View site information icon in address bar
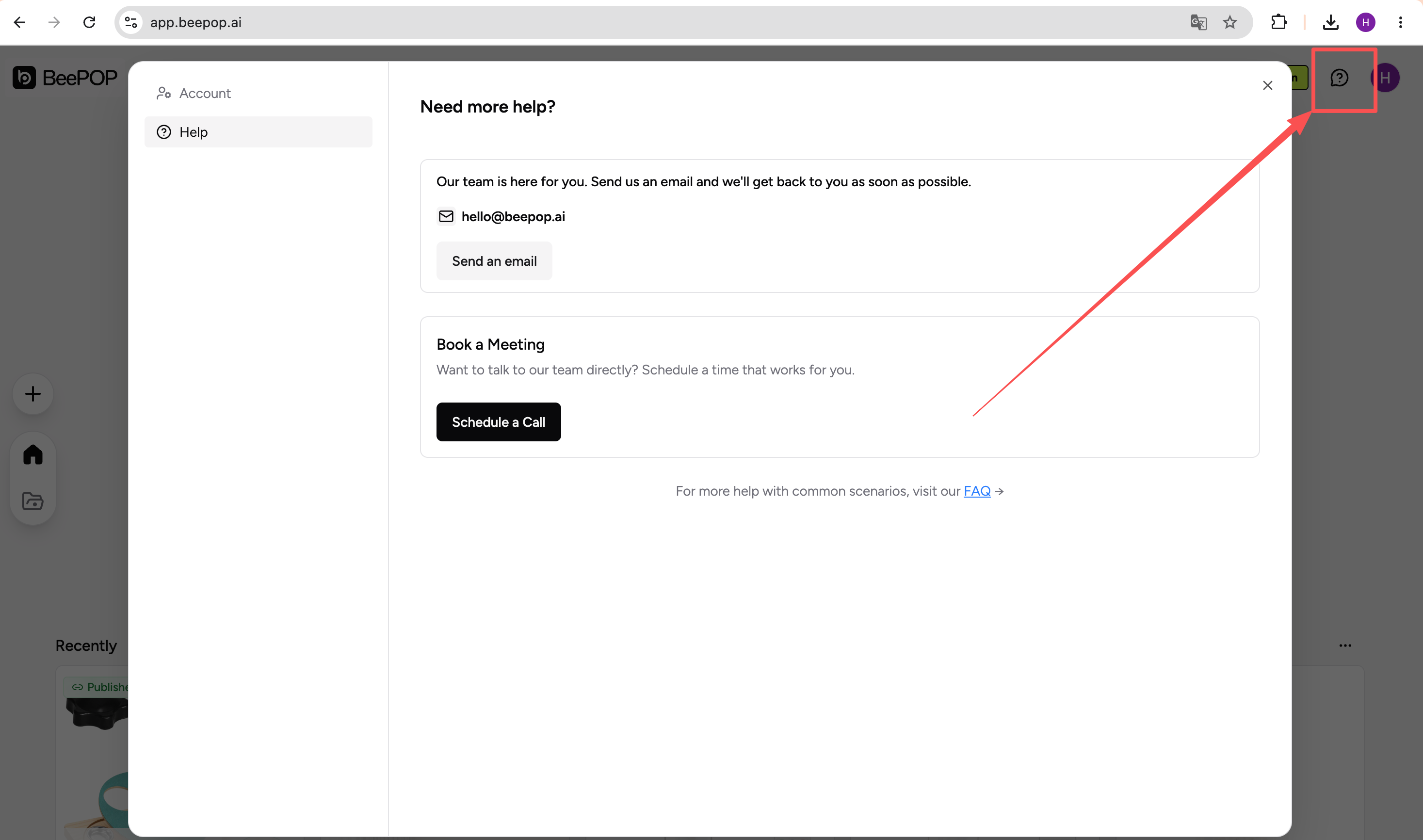 131,22
